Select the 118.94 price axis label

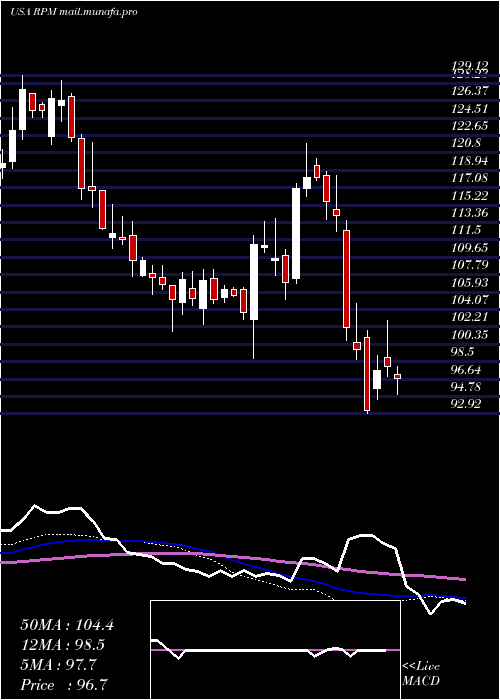click(x=469, y=161)
